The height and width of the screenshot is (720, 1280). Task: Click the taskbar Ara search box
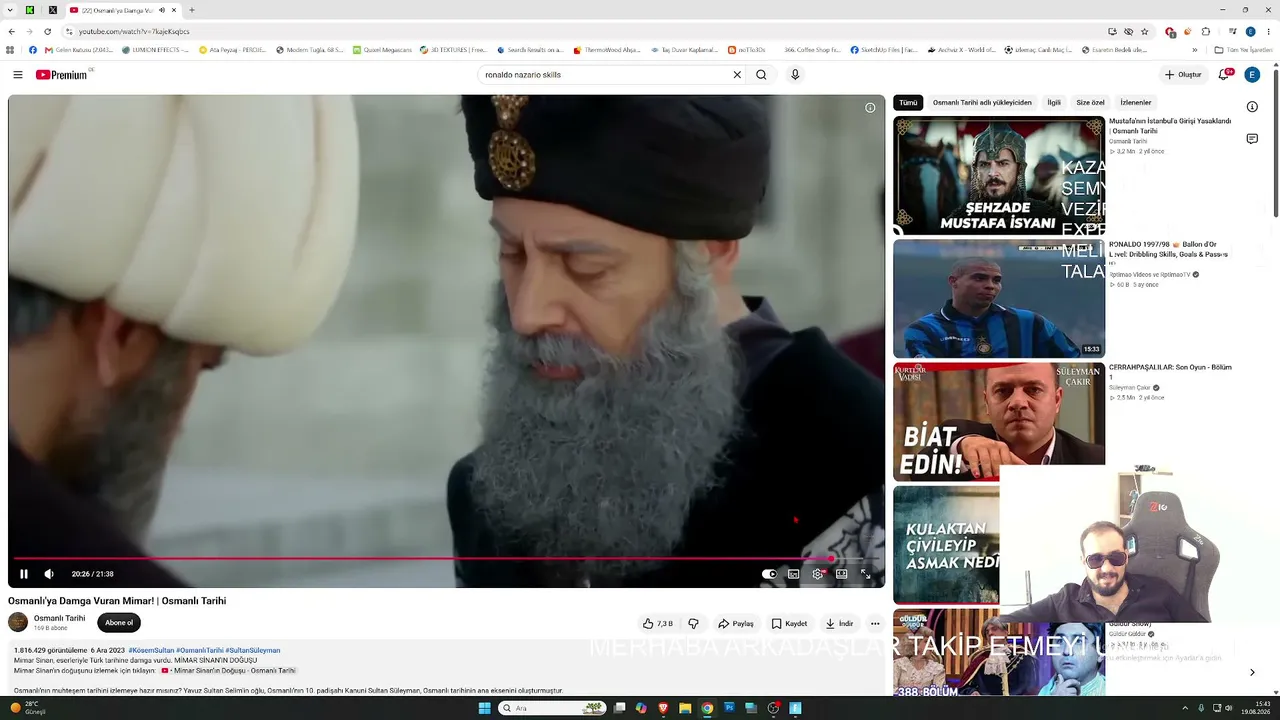click(x=552, y=708)
